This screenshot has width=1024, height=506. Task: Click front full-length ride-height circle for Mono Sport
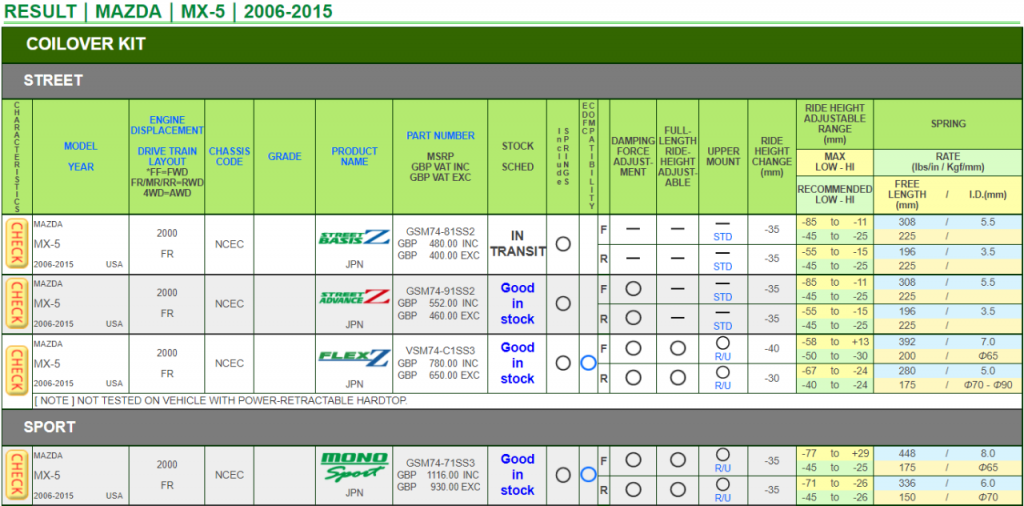678,460
